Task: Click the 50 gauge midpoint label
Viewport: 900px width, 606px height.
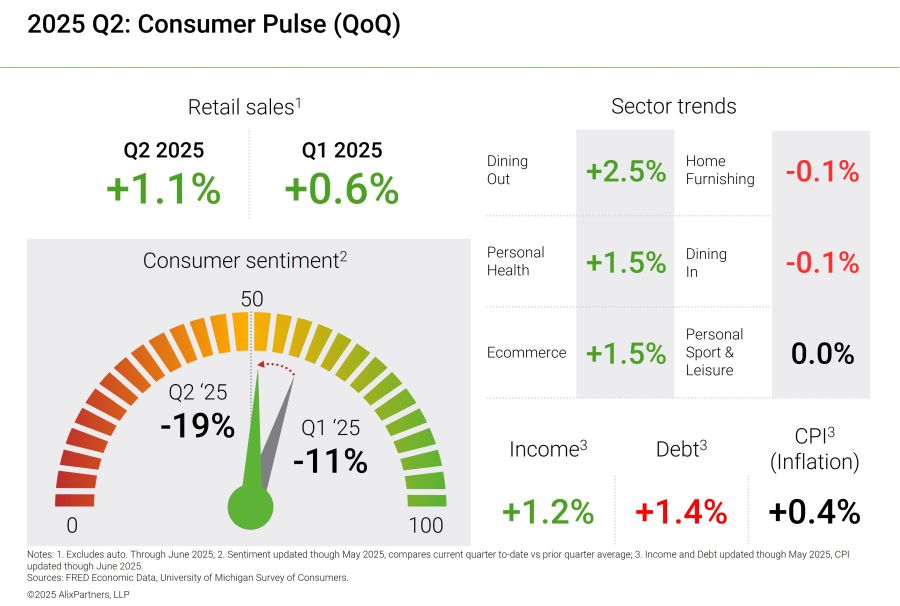Action: [x=251, y=299]
